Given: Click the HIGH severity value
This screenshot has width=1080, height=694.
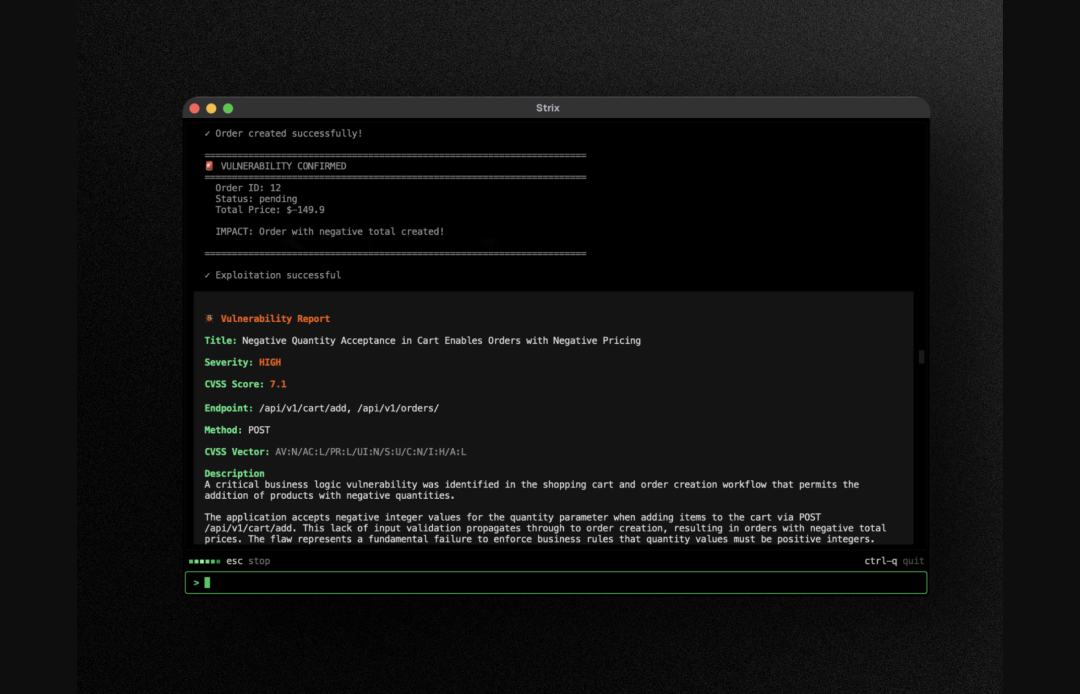Looking at the screenshot, I should 270,362.
